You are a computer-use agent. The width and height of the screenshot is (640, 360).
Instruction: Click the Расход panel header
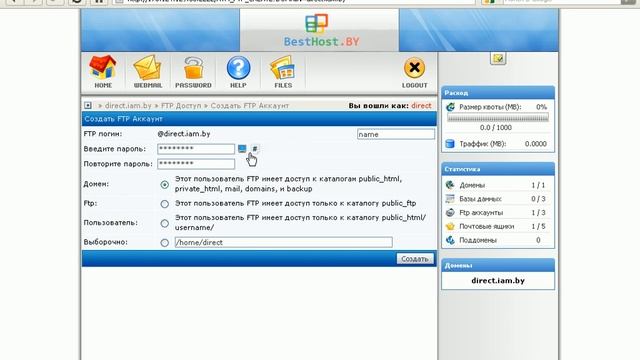point(498,93)
